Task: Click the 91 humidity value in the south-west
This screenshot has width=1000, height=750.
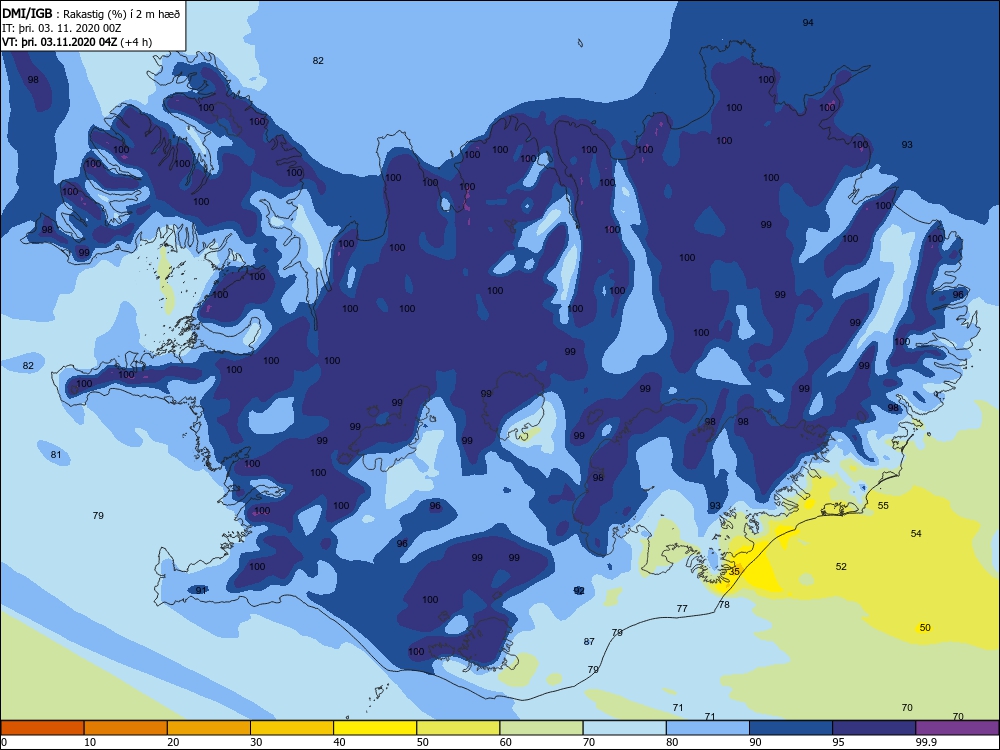Action: (x=201, y=591)
